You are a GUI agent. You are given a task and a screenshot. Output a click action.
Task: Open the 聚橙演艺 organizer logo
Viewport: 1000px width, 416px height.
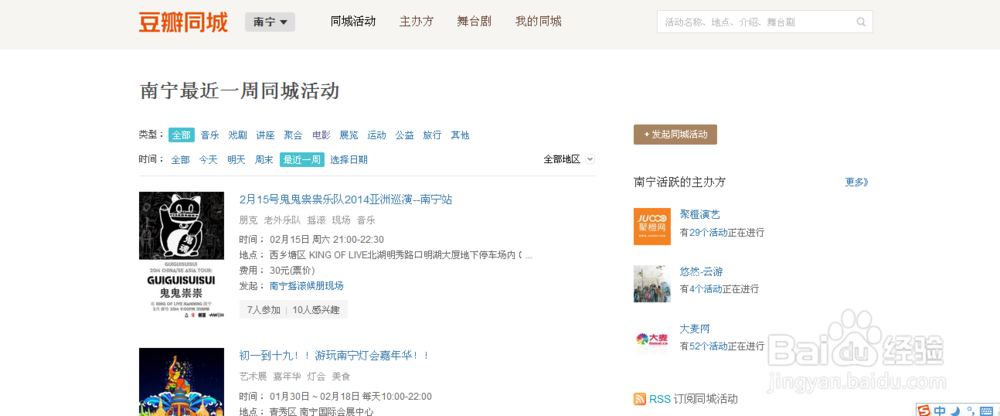[652, 226]
